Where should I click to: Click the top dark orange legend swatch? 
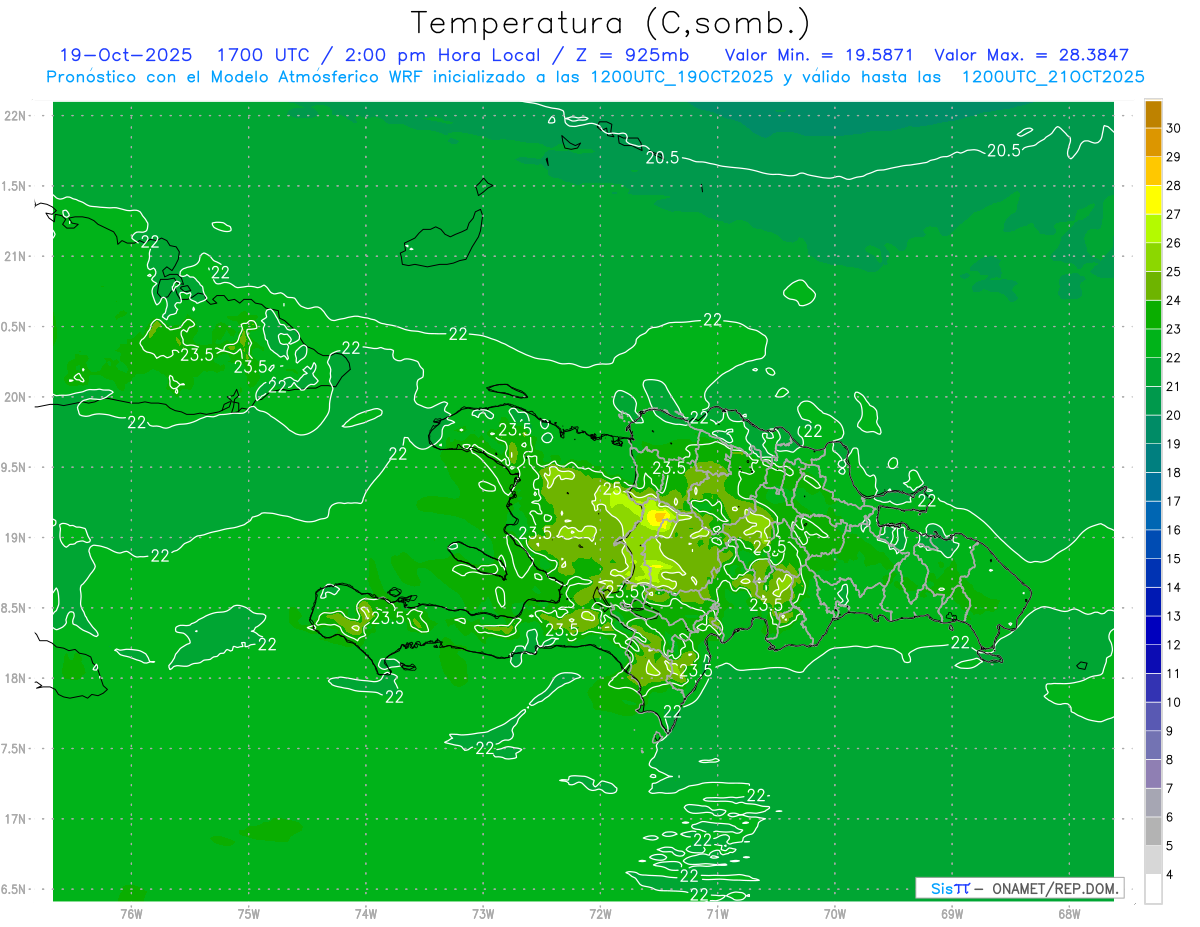click(1153, 115)
